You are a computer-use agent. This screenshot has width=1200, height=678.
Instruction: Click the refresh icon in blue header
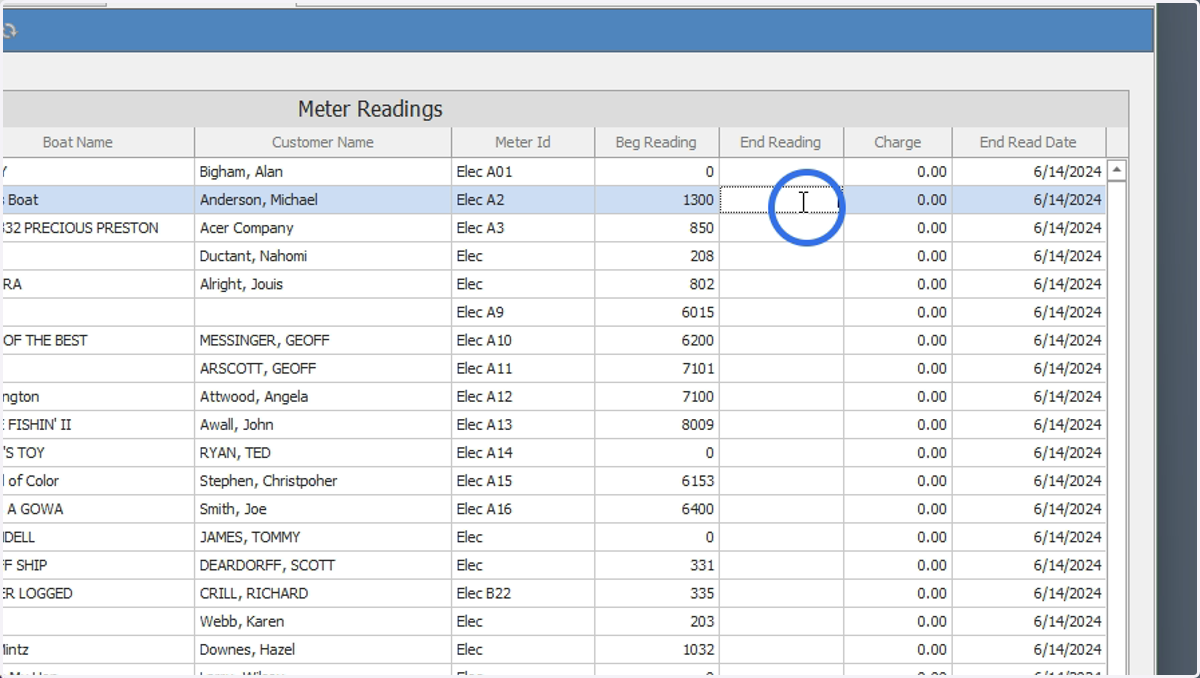pyautogui.click(x=8, y=31)
